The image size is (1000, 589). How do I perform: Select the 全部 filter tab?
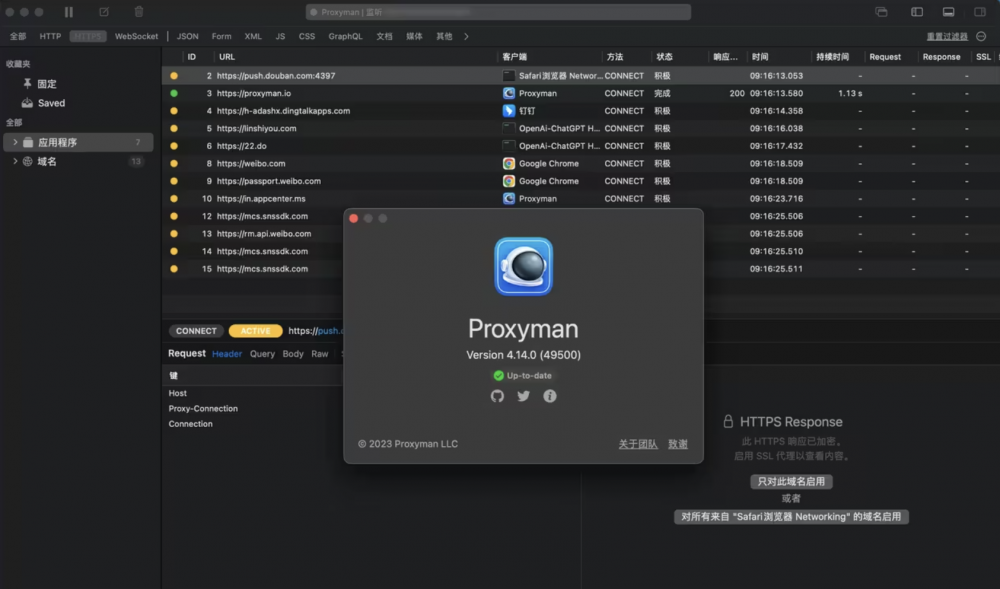click(x=18, y=36)
